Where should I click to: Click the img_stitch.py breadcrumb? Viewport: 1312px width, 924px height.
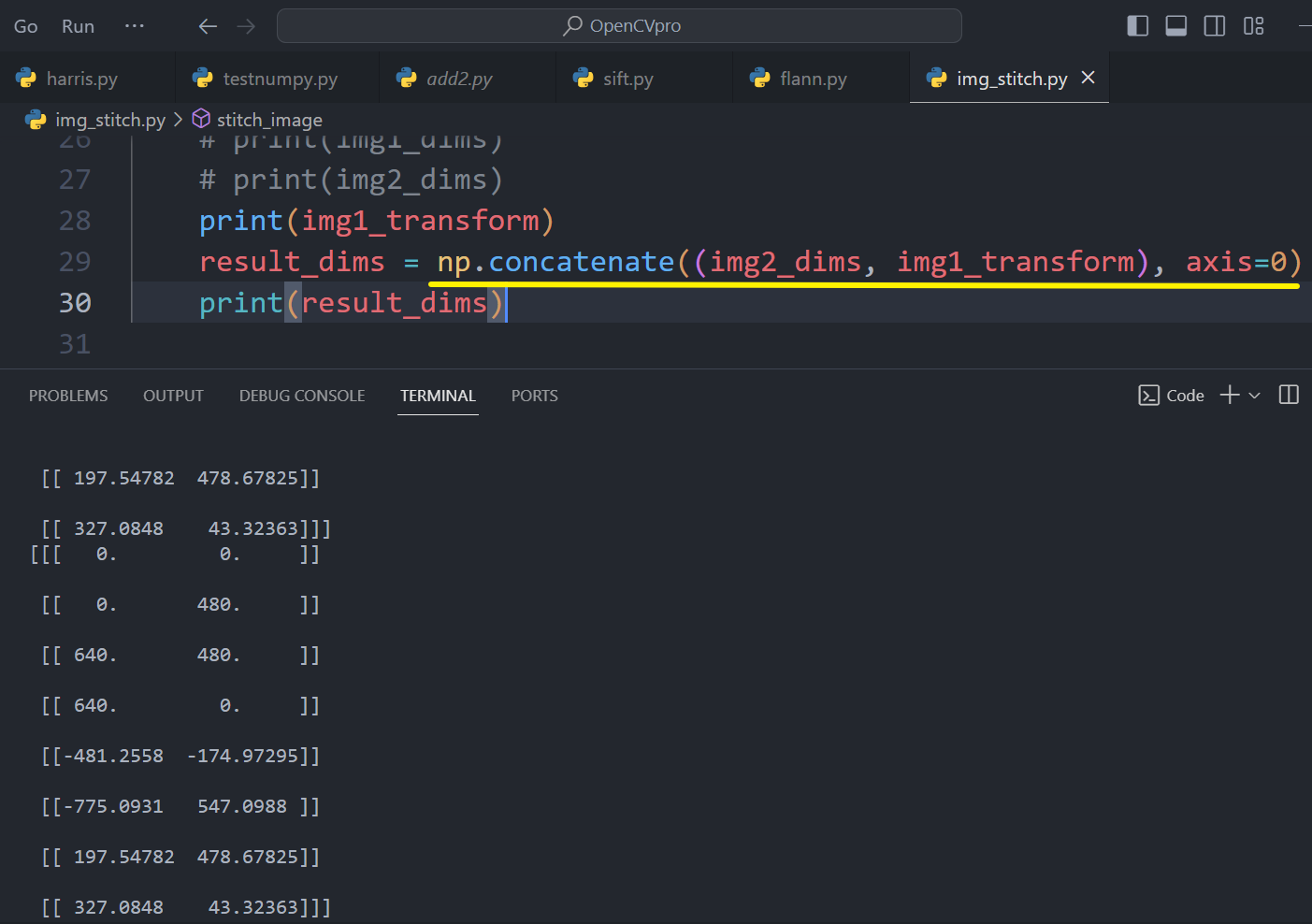coord(109,120)
